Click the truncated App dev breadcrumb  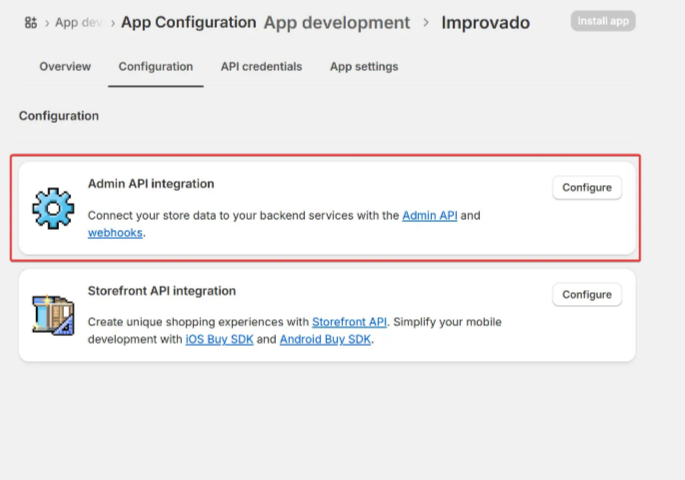pyautogui.click(x=79, y=22)
